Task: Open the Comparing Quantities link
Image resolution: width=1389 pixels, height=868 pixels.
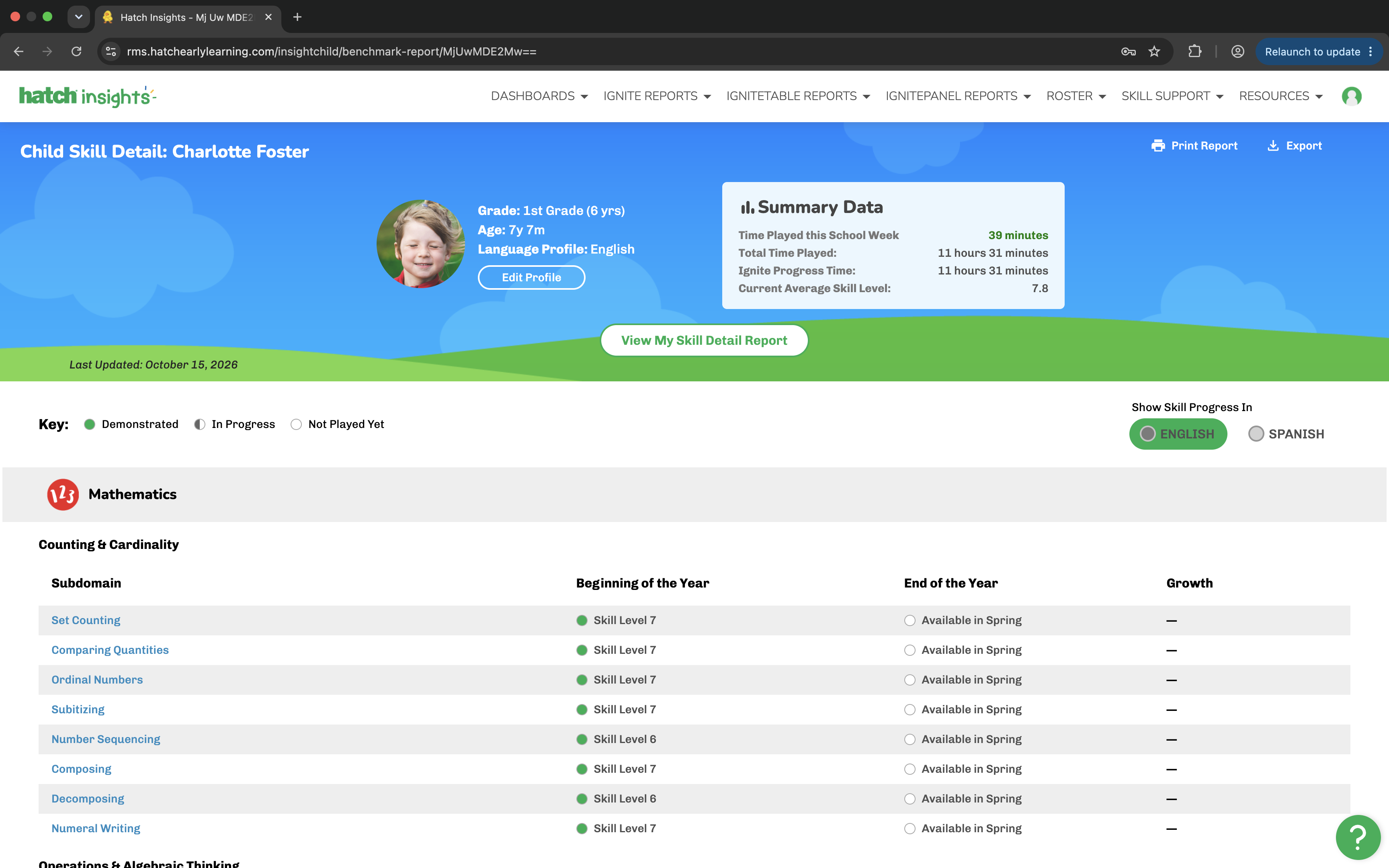Action: pos(110,650)
